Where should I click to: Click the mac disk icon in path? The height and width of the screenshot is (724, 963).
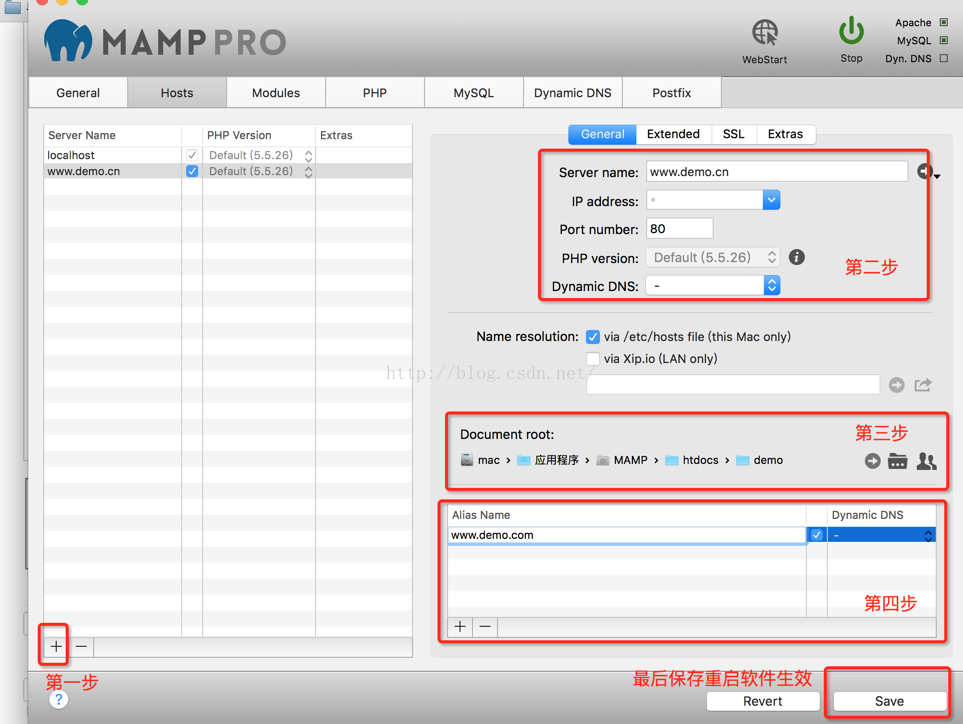[467, 460]
